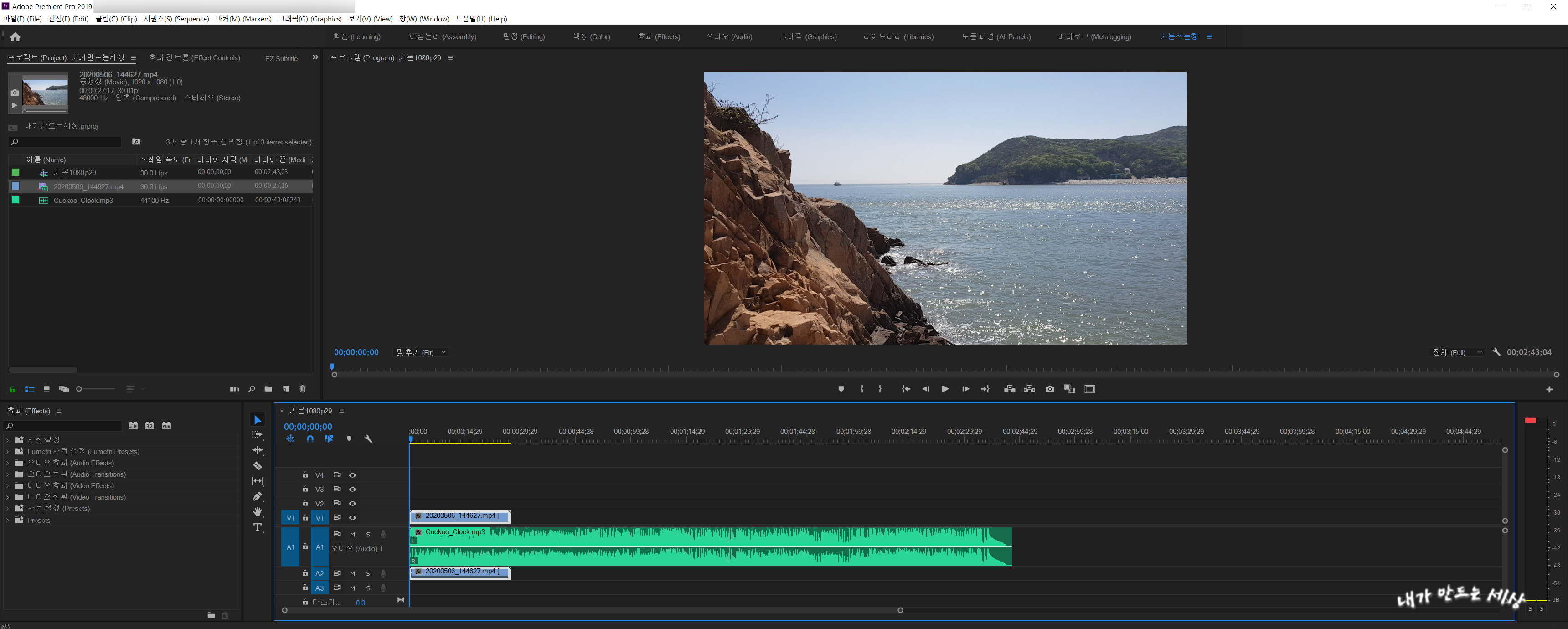1568x629 pixels.
Task: Open the Effect Controls panel tab
Action: click(x=194, y=58)
